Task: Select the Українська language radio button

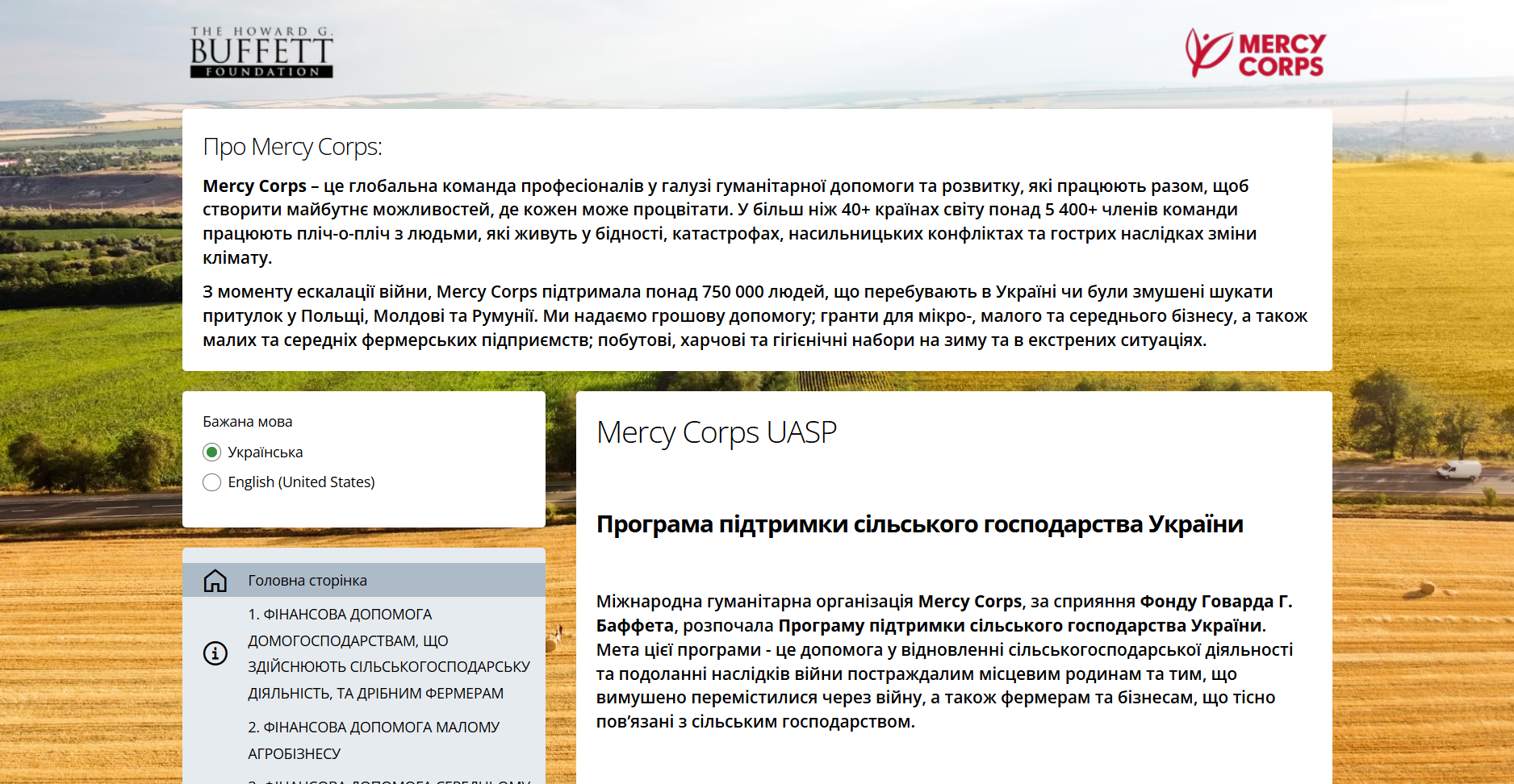Action: 211,452
